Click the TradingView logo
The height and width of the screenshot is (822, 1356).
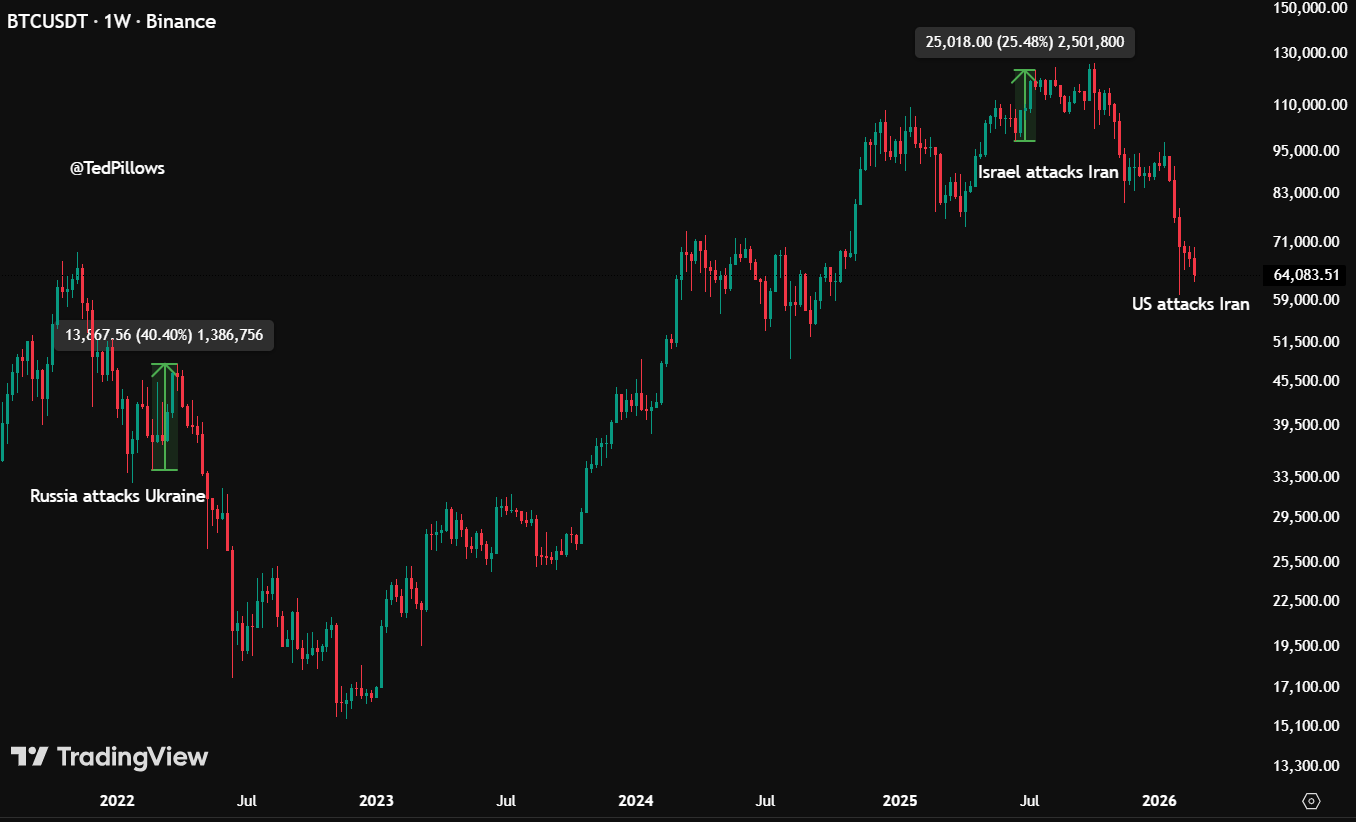coord(110,757)
